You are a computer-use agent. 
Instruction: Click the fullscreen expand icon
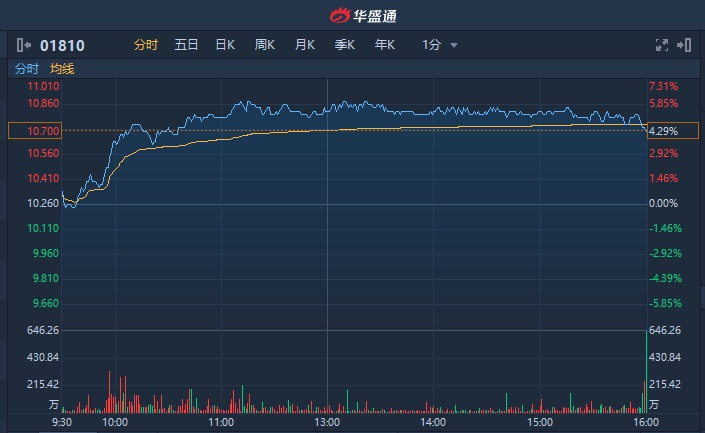(x=661, y=45)
